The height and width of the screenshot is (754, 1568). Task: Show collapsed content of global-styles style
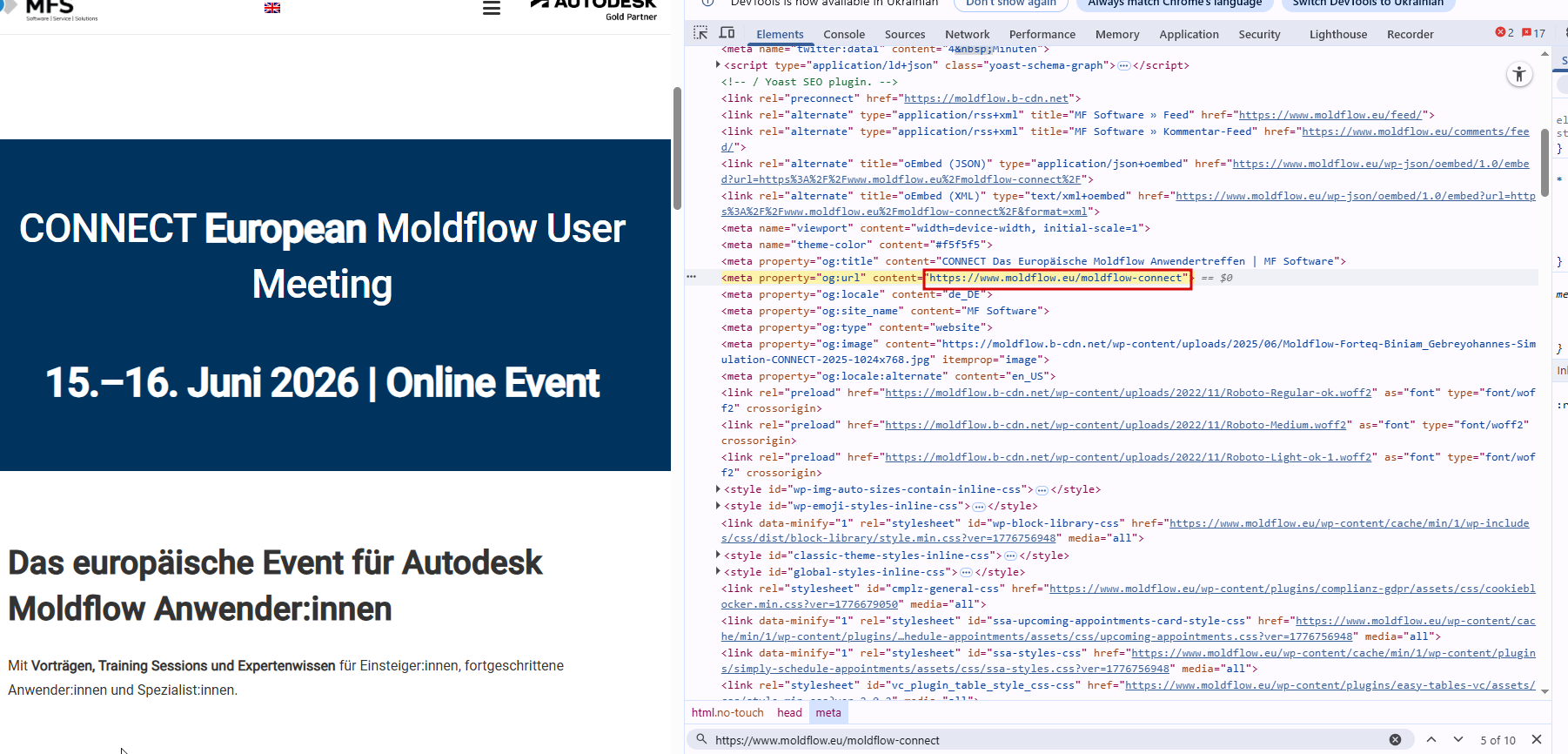tap(966, 572)
